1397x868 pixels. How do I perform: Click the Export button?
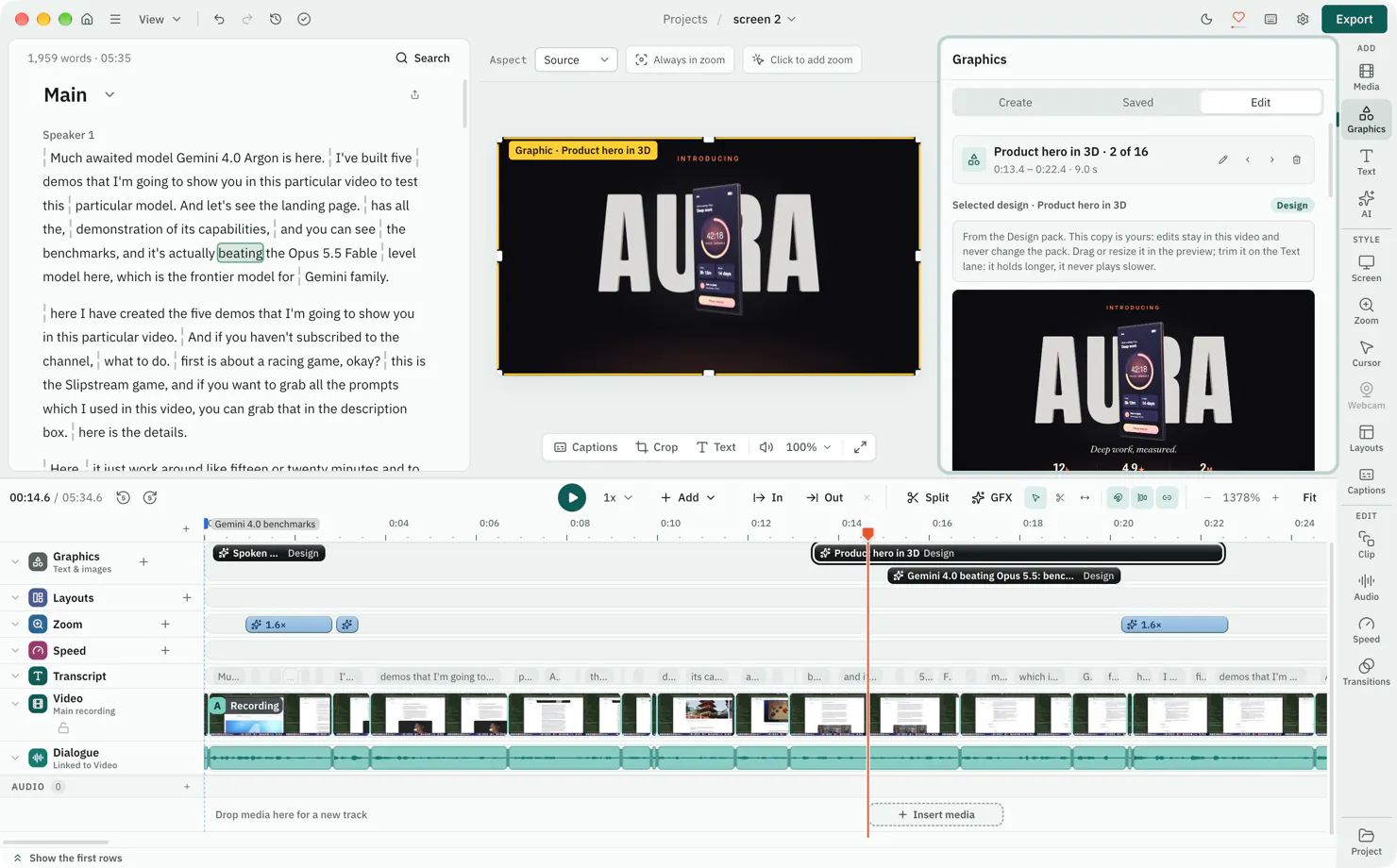1354,19
